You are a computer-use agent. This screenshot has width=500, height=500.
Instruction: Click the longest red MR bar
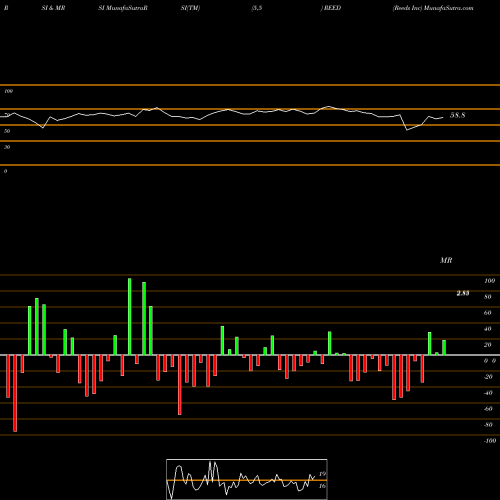(x=15, y=393)
